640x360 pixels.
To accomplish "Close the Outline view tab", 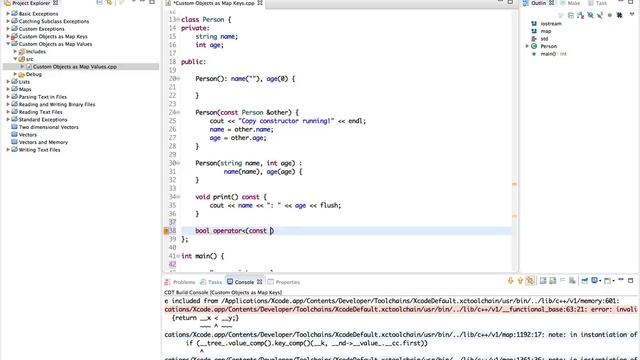I will click(x=551, y=3).
